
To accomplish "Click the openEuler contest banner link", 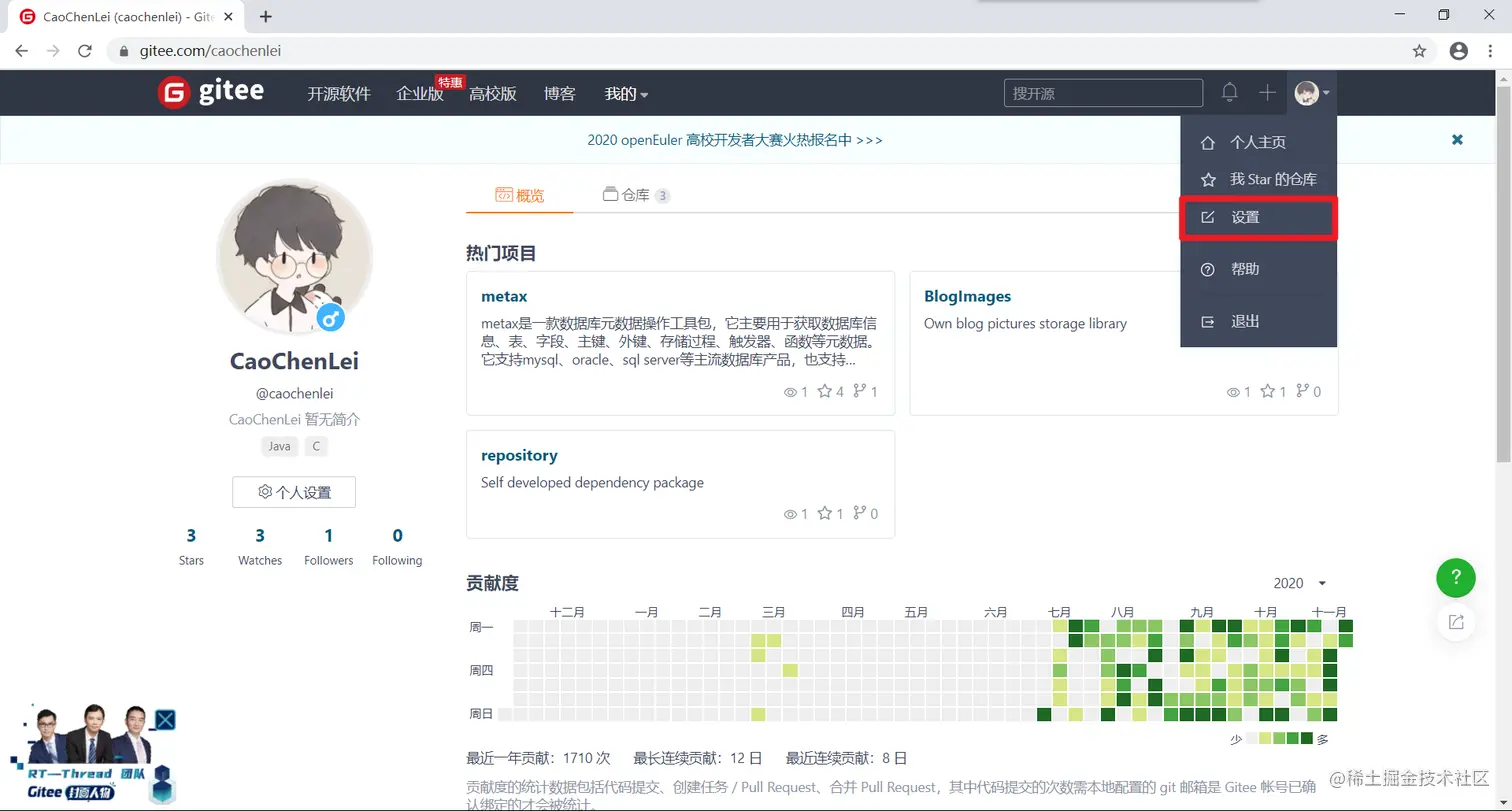I will [735, 140].
